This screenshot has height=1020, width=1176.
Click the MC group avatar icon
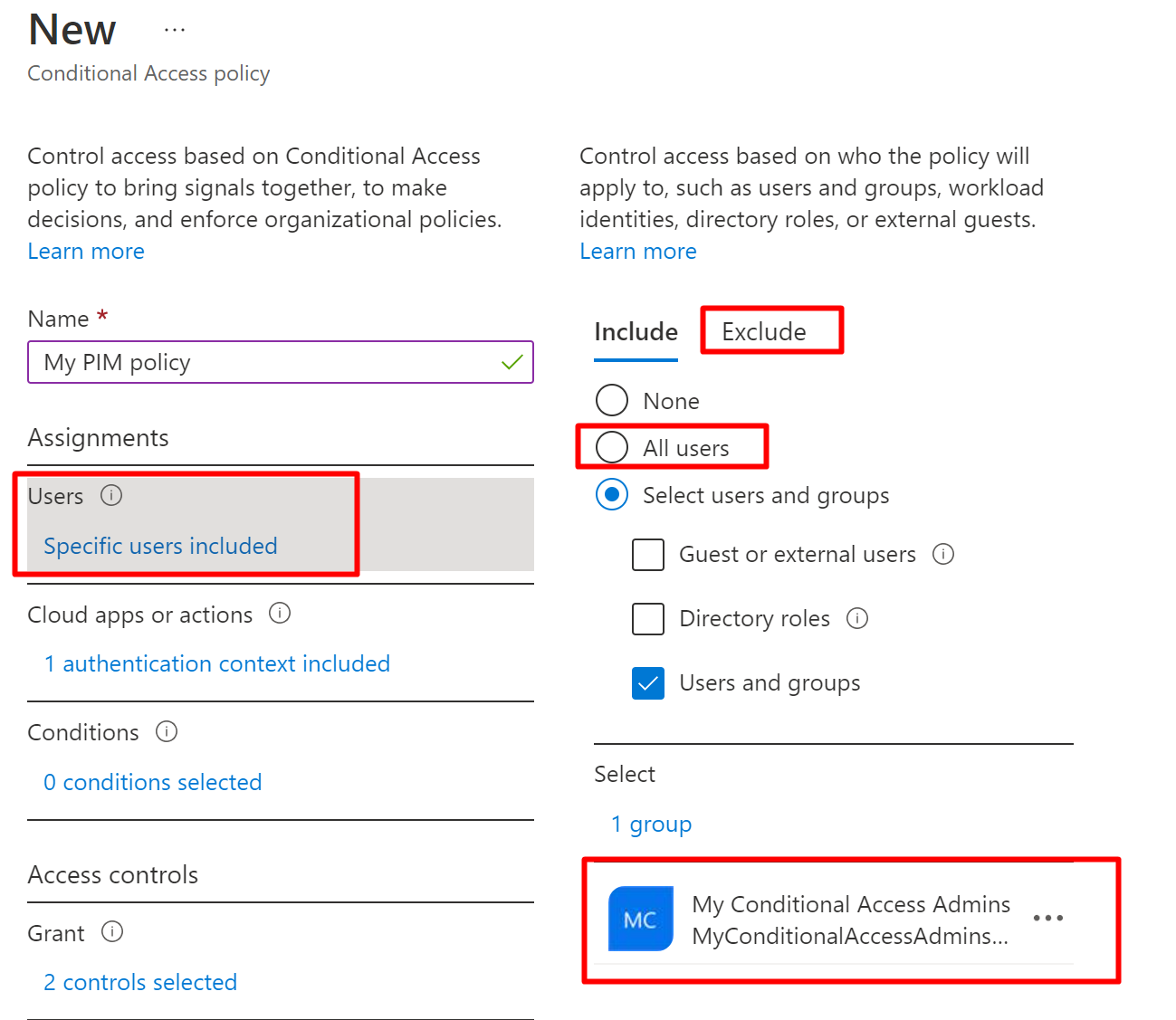(x=640, y=920)
